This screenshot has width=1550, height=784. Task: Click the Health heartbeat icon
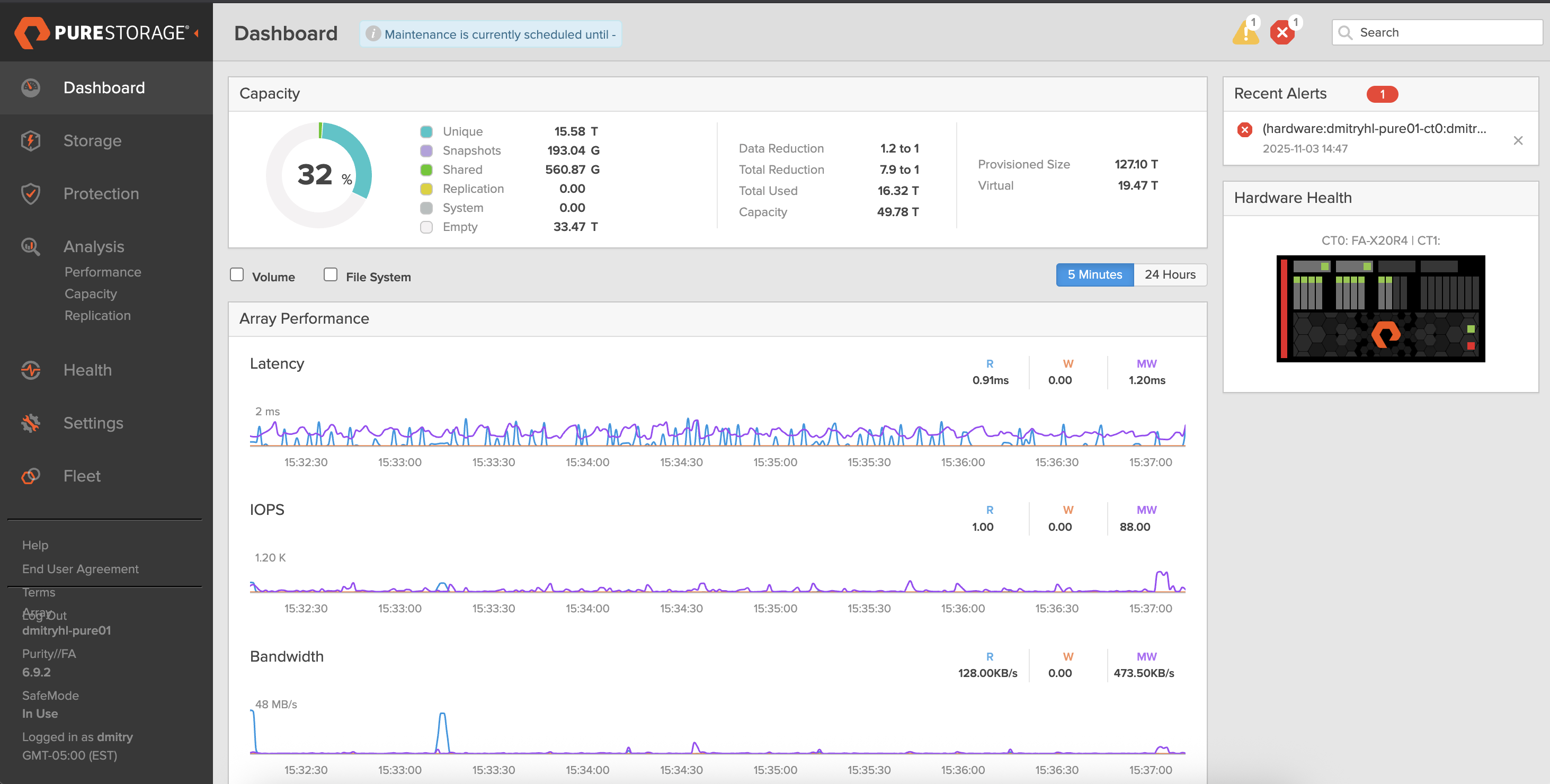[31, 370]
